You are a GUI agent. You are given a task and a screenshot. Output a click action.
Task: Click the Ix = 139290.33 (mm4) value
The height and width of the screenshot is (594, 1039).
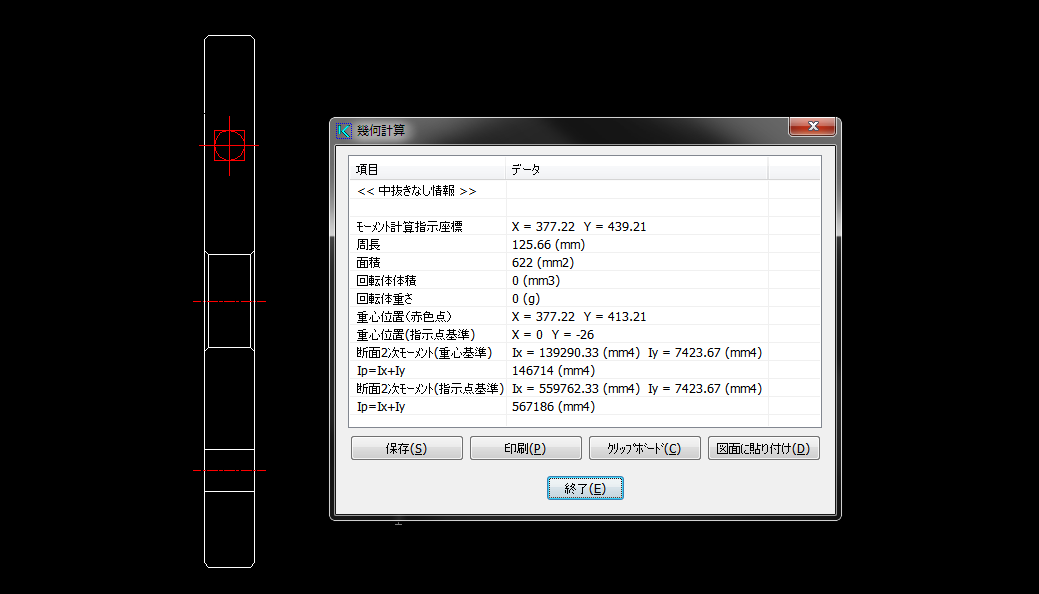576,353
